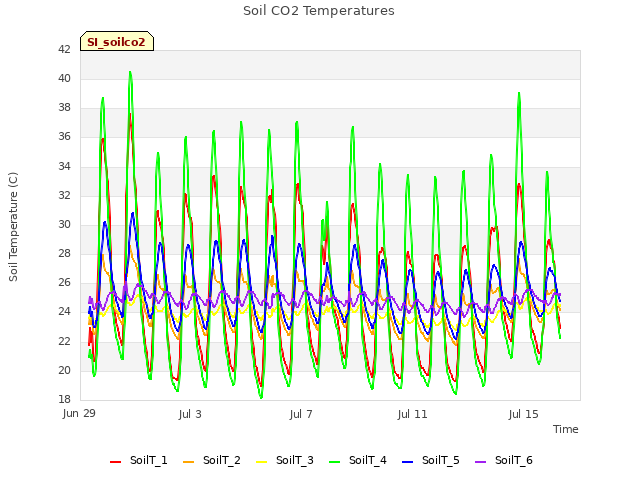The image size is (640, 480).
Task: Click the 28 y-axis tick label
Action: tap(64, 253)
